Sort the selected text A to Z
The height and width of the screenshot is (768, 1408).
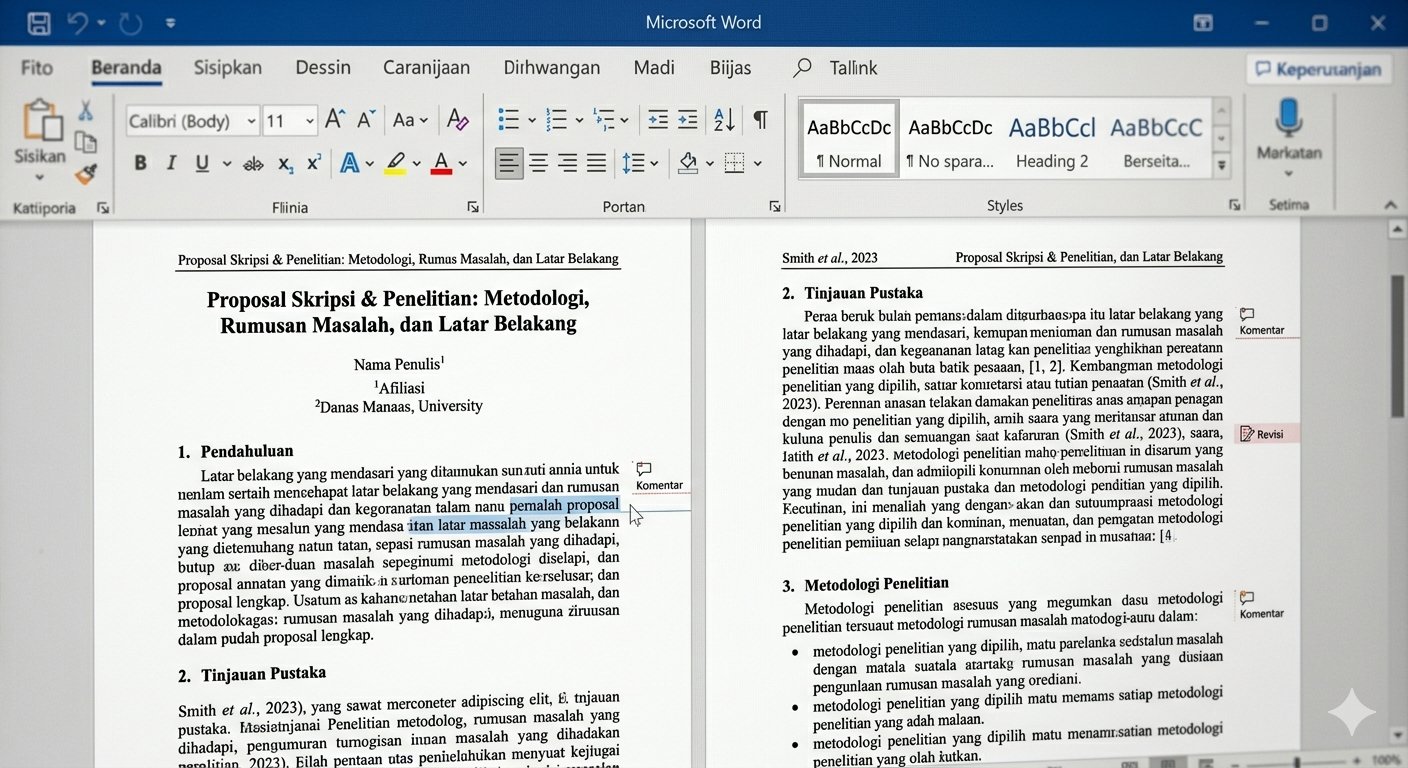click(725, 120)
